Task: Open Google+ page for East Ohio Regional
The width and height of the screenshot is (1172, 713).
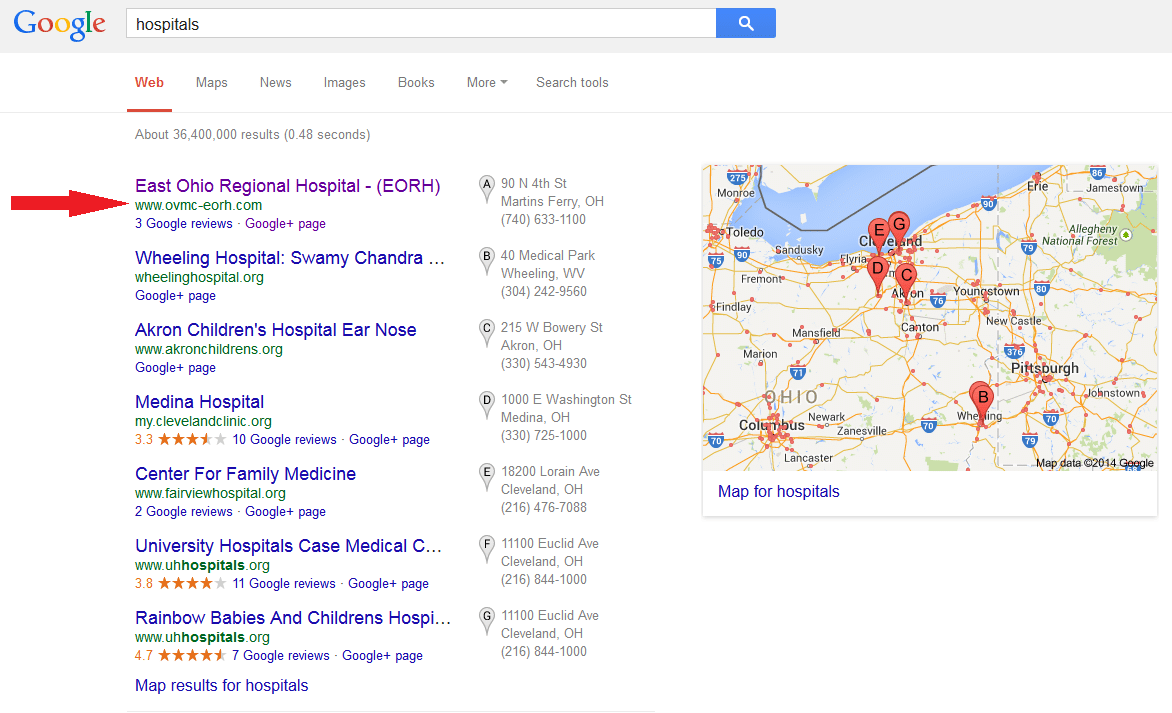Action: pos(286,223)
